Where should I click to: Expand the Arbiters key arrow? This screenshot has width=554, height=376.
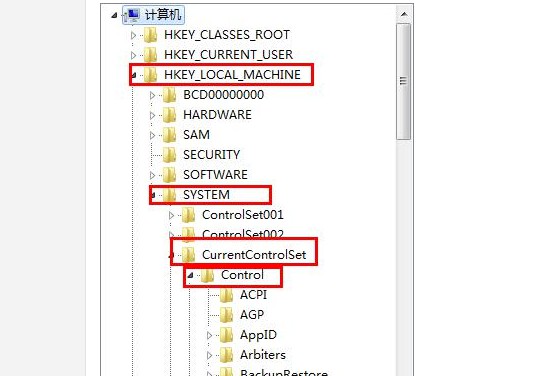(210, 356)
